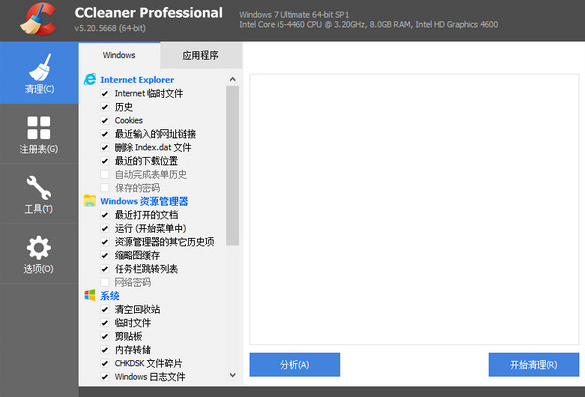Toggle 内存转储 checkbox
Image resolution: width=585 pixels, height=397 pixels.
pos(105,350)
